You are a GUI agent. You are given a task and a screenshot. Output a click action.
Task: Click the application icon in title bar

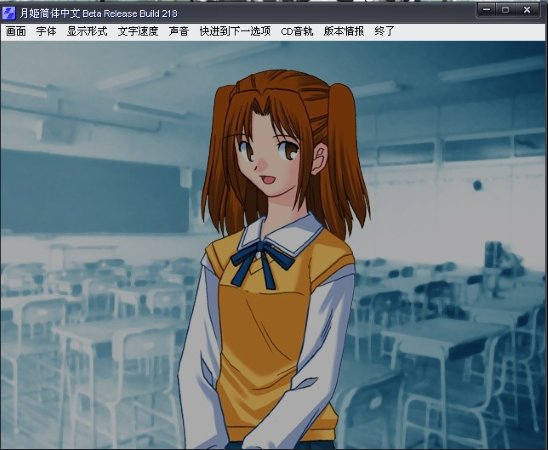pyautogui.click(x=9, y=13)
